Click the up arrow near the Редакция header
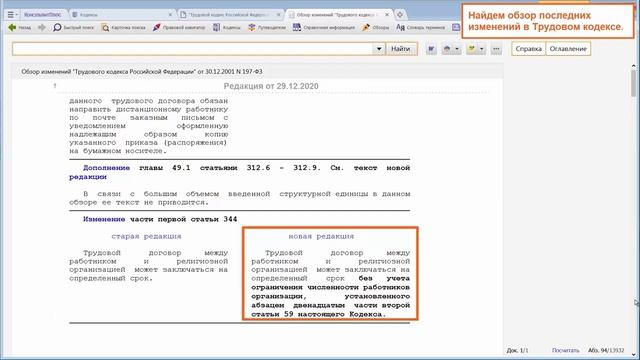Image resolution: width=640 pixels, height=360 pixels. [x=55, y=86]
